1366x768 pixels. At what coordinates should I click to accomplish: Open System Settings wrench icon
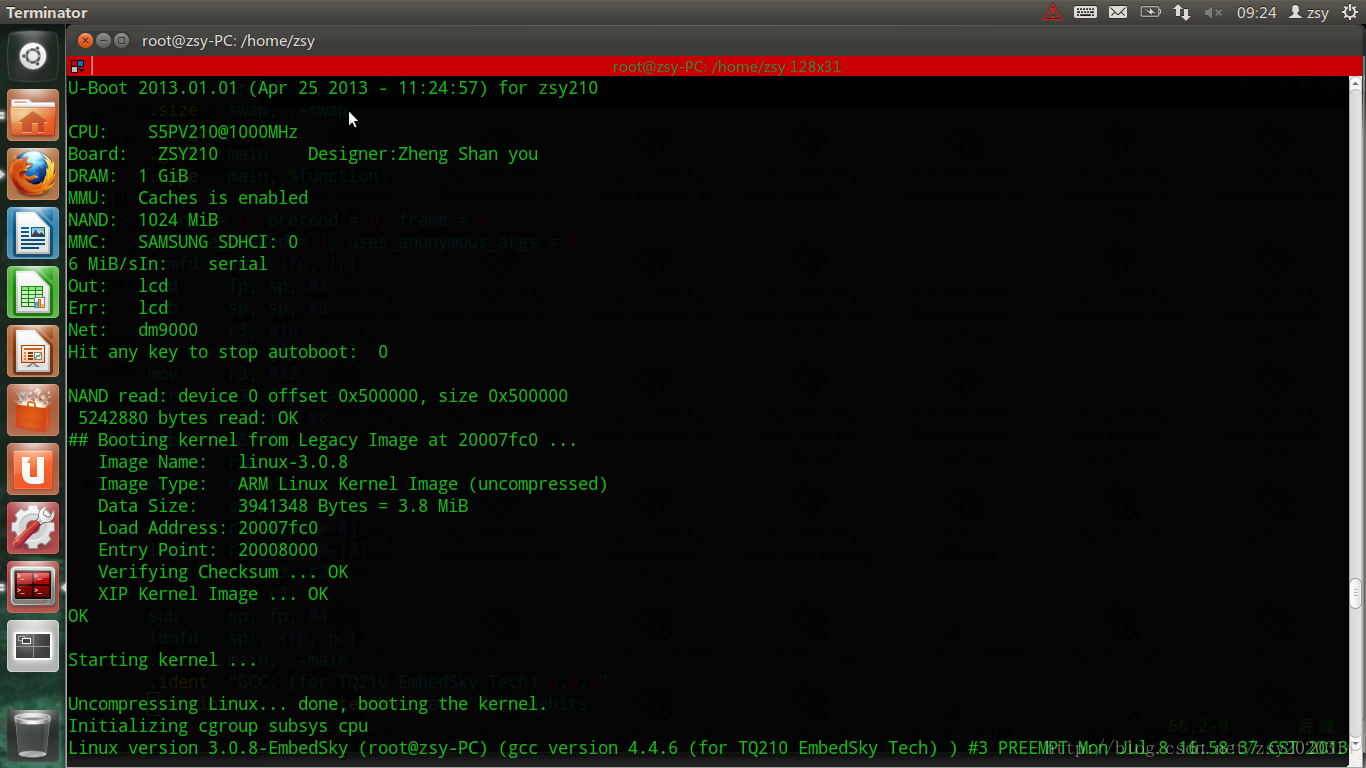tap(33, 529)
